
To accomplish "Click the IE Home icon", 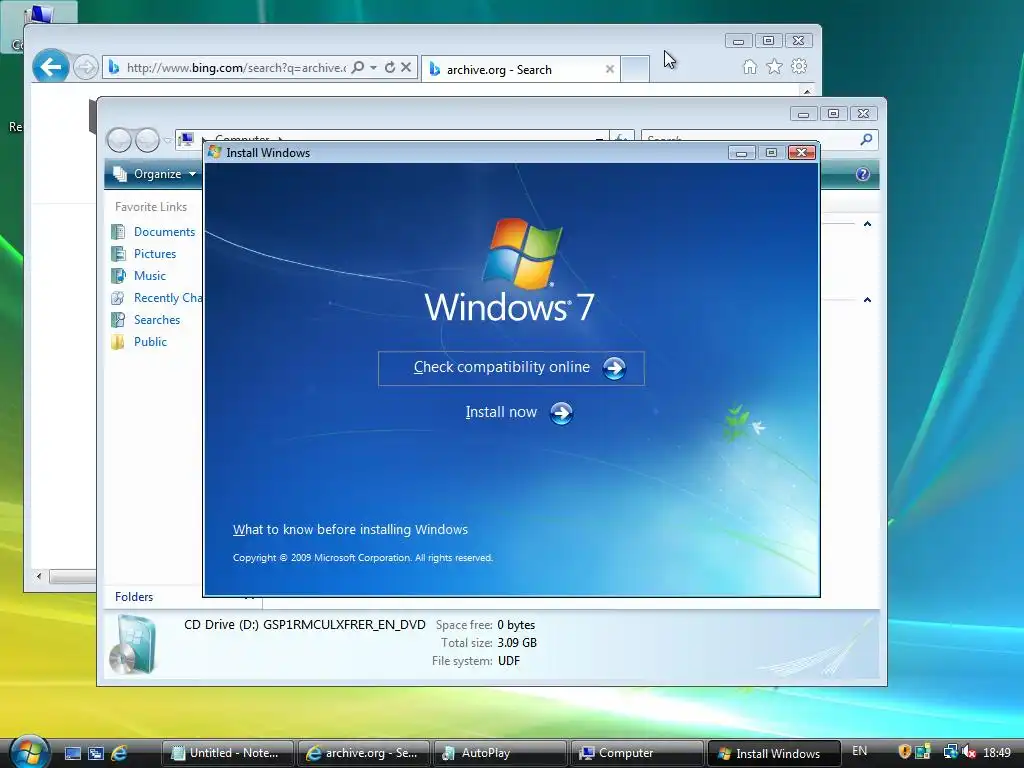I will pos(750,67).
